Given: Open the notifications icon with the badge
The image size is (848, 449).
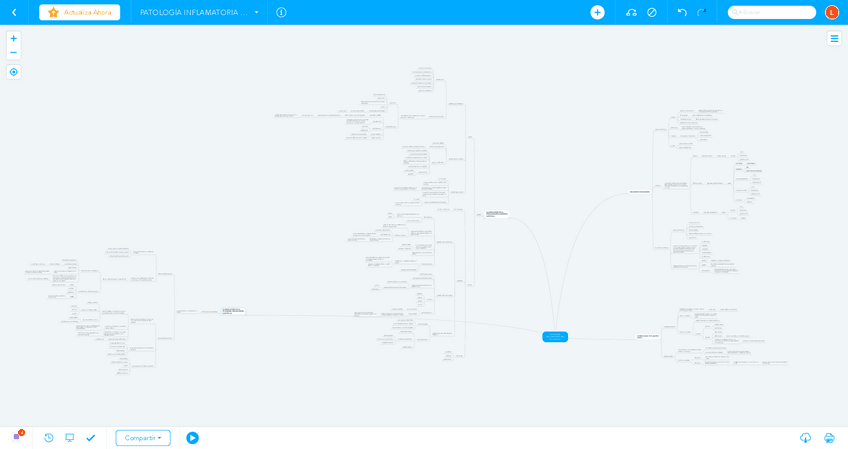Looking at the screenshot, I should 17,437.
